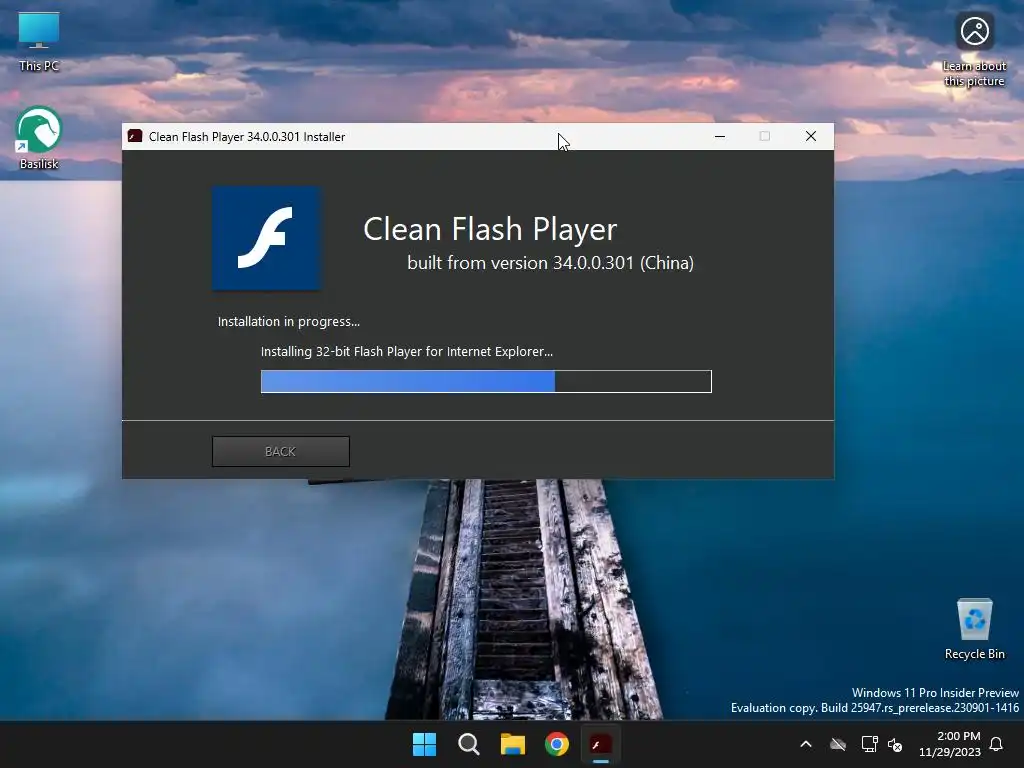Show hidden system tray icons
Viewport: 1024px width, 768px height.
pyautogui.click(x=806, y=744)
